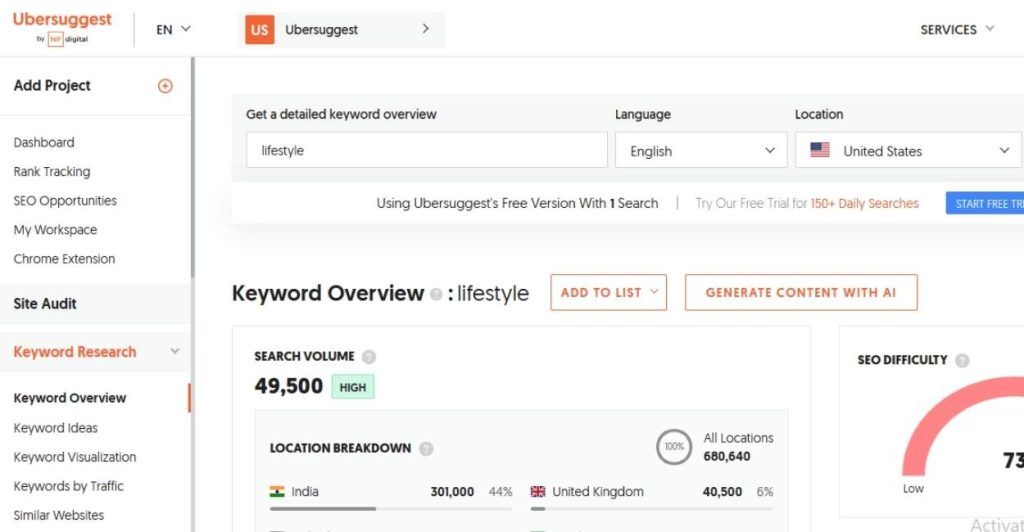Viewport: 1024px width, 532px height.
Task: Click Generate Content With AI button
Action: coord(800,292)
